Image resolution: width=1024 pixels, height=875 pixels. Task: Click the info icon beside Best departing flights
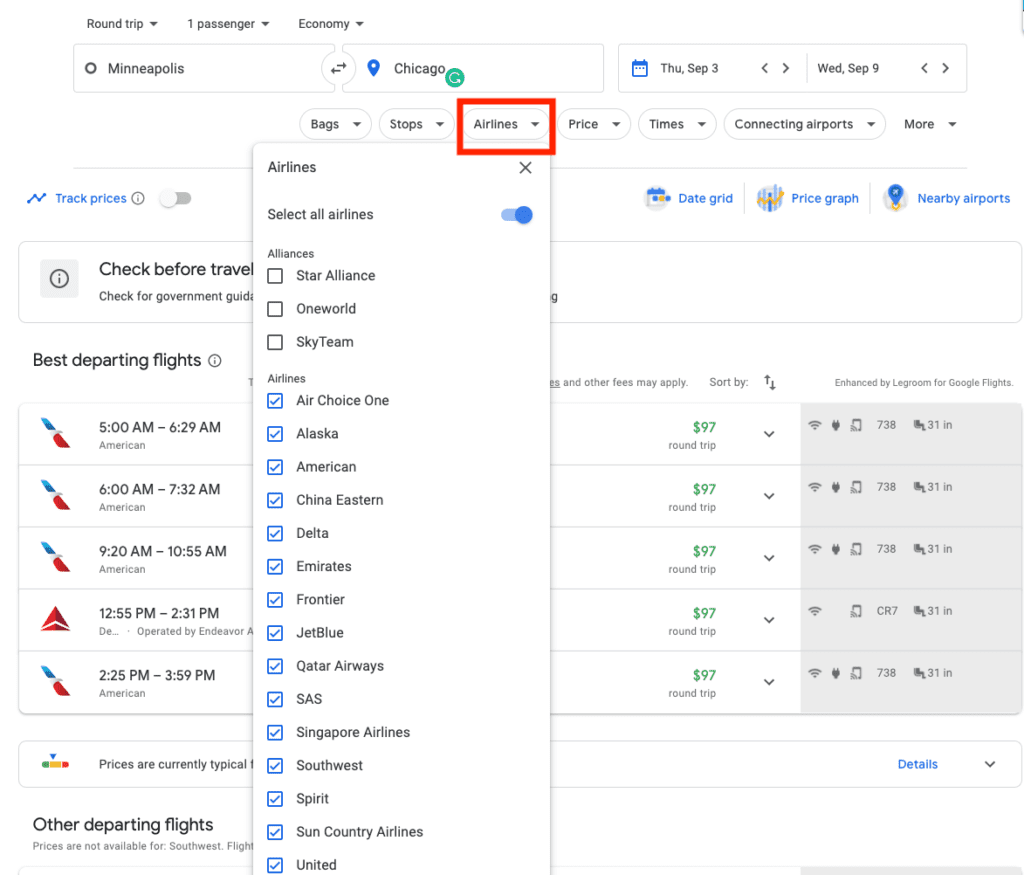pos(215,360)
